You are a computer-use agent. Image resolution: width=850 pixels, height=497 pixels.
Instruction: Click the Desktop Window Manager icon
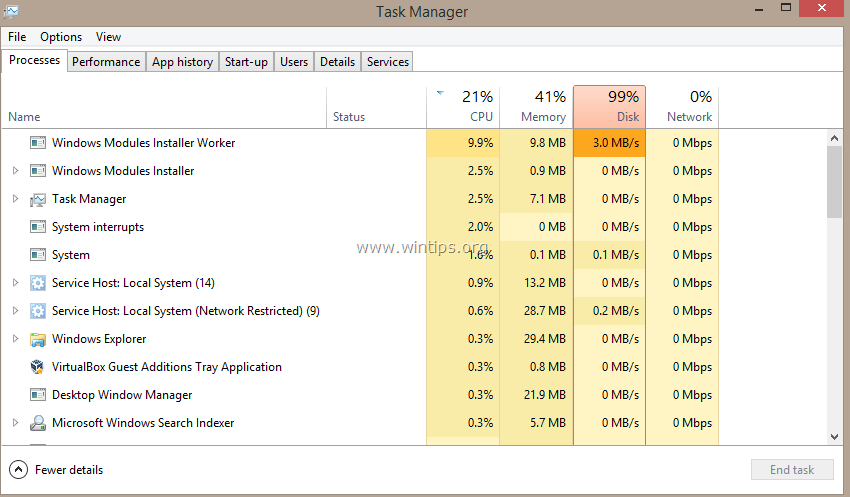tap(38, 395)
